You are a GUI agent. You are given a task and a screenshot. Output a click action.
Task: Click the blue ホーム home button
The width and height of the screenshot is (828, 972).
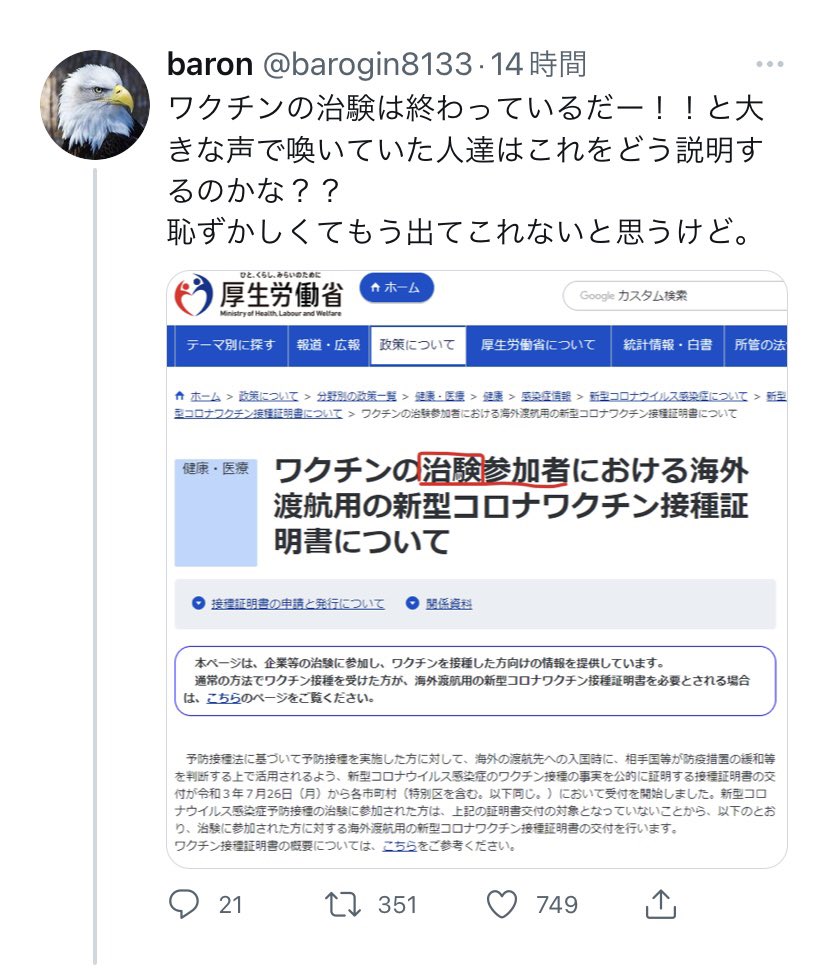397,288
